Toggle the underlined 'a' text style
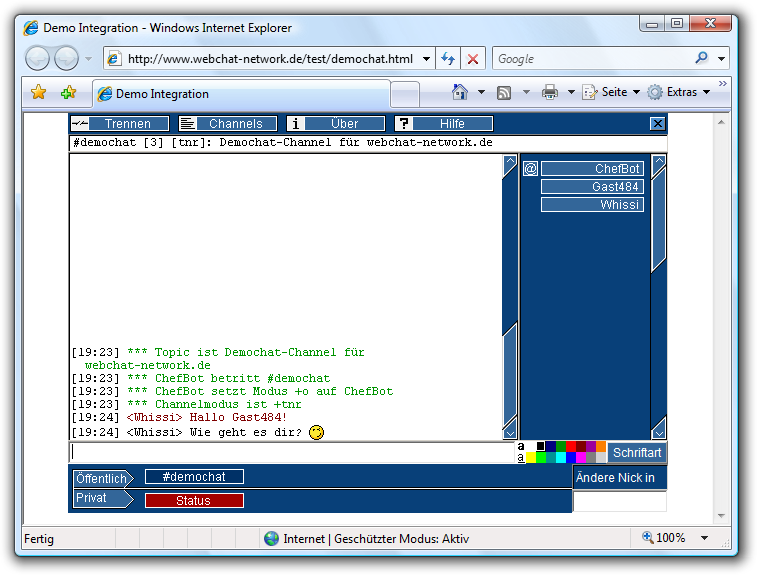Viewport: 757px width, 575px height. [x=521, y=457]
